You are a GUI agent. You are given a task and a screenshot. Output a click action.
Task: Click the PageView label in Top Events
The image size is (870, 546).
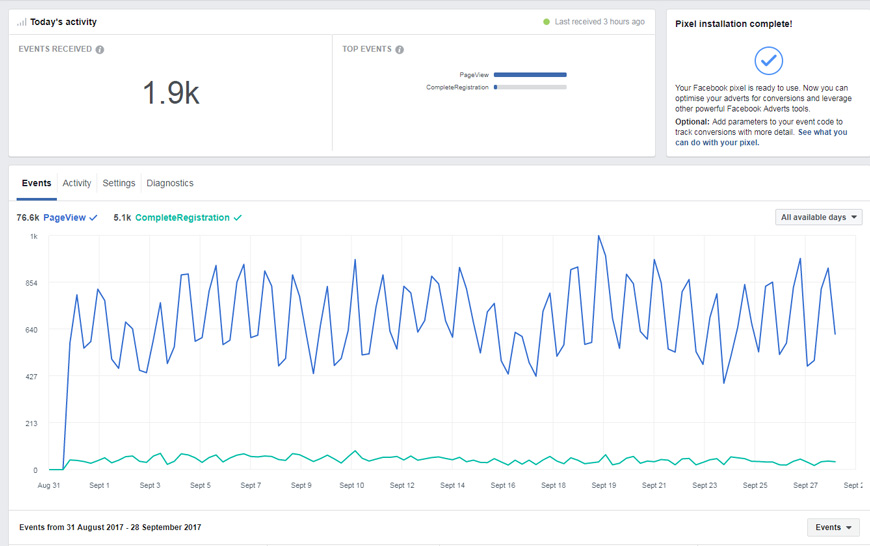(x=474, y=75)
